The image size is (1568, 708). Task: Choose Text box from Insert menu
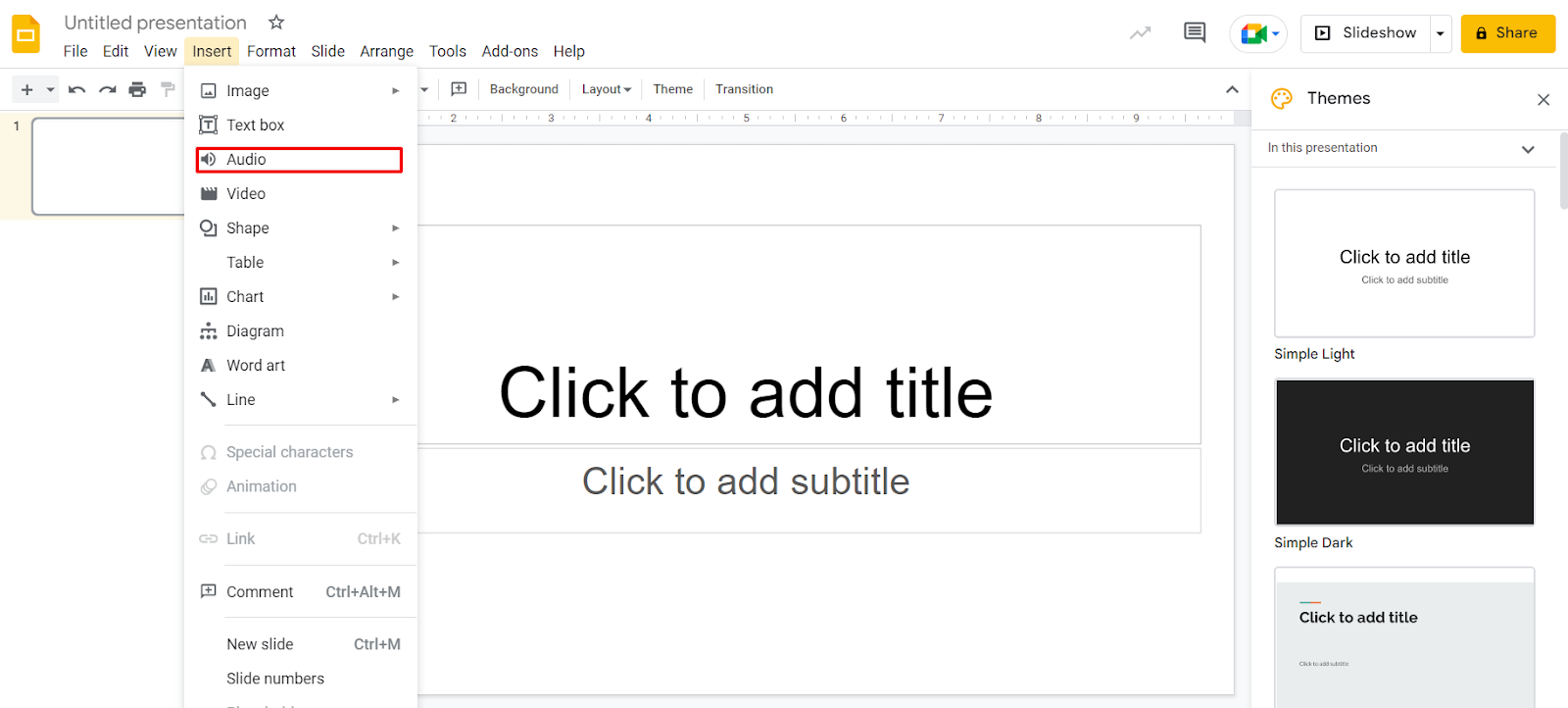click(301, 125)
